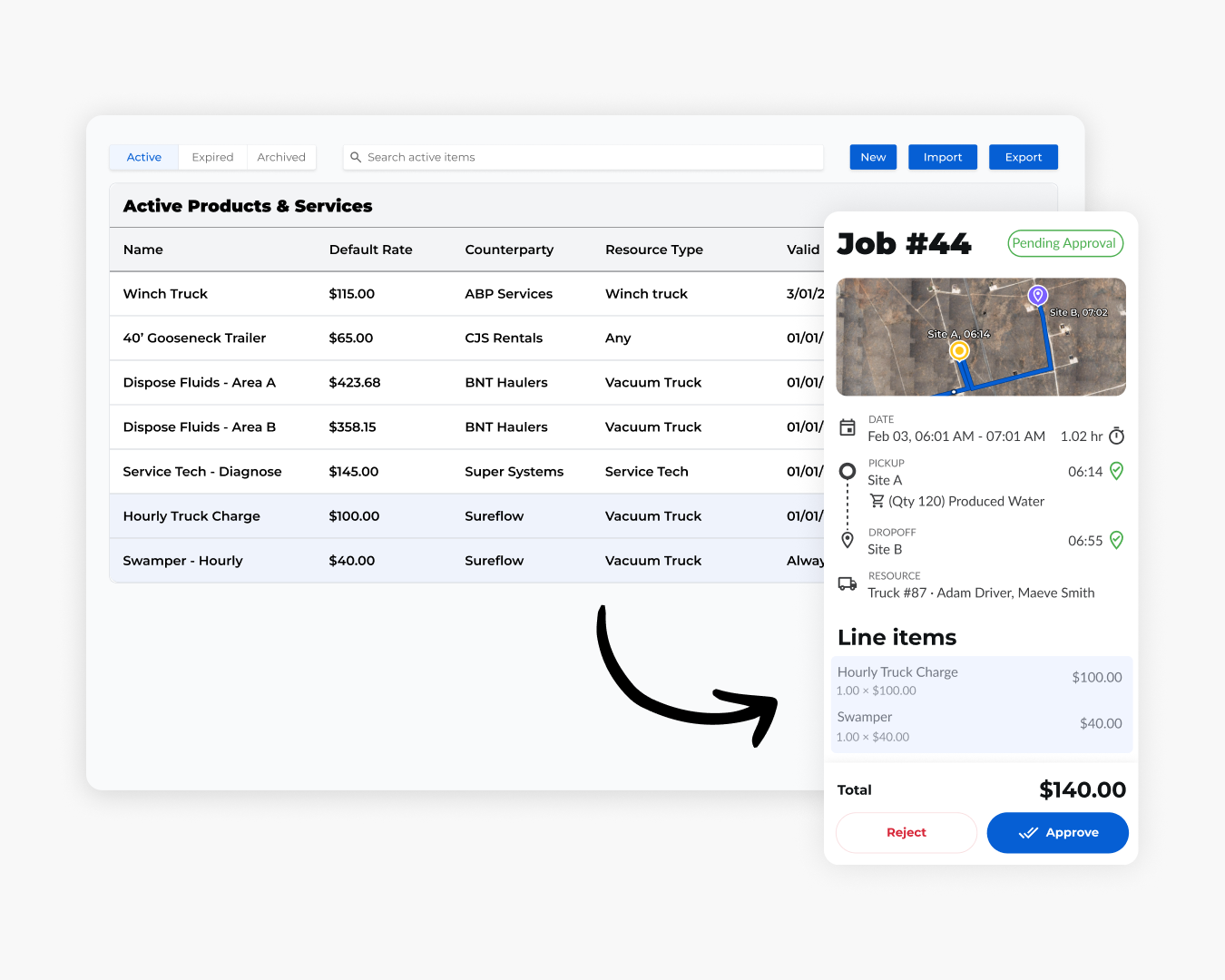Screen dimensions: 1225x980
Task: Click ABP Services counterparty cell
Action: tap(508, 294)
